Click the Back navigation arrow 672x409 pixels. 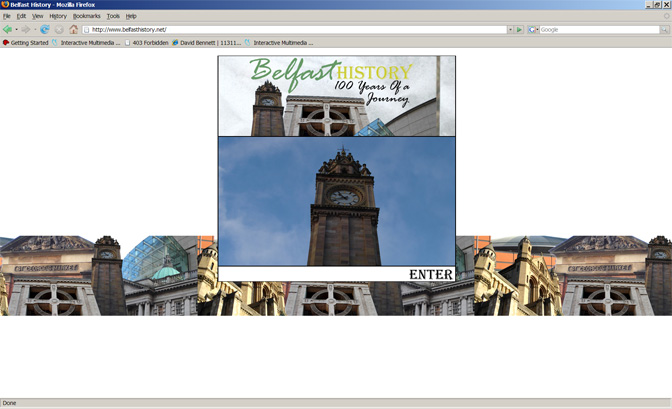click(x=7, y=29)
